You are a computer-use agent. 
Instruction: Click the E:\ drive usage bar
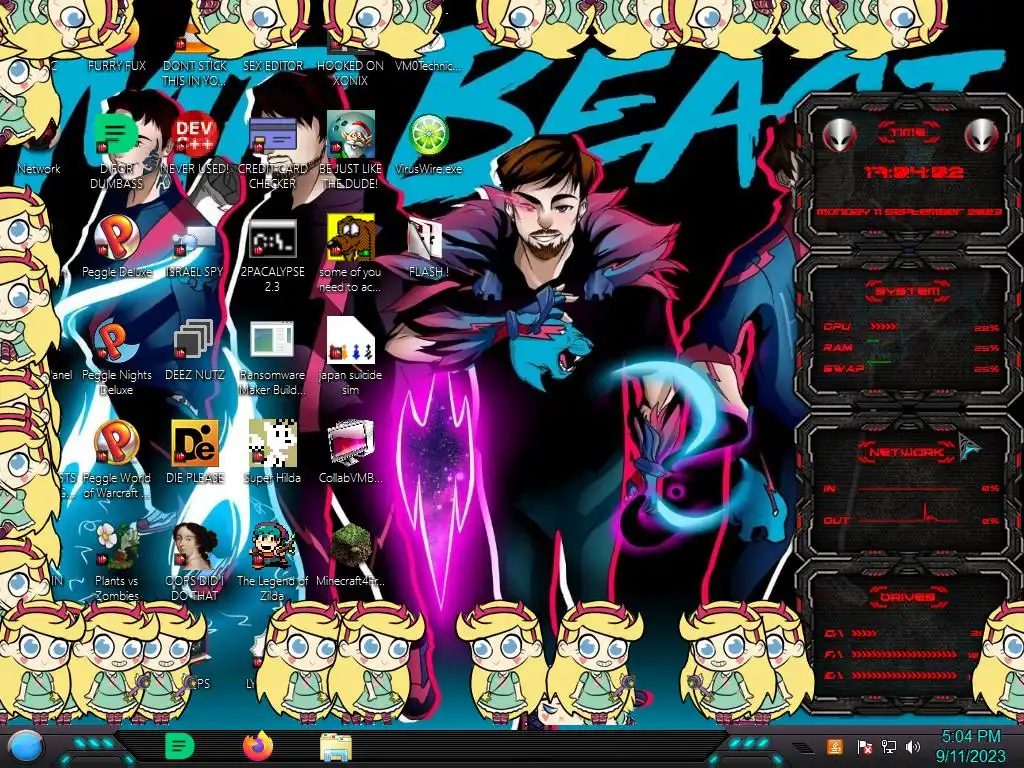tap(904, 675)
